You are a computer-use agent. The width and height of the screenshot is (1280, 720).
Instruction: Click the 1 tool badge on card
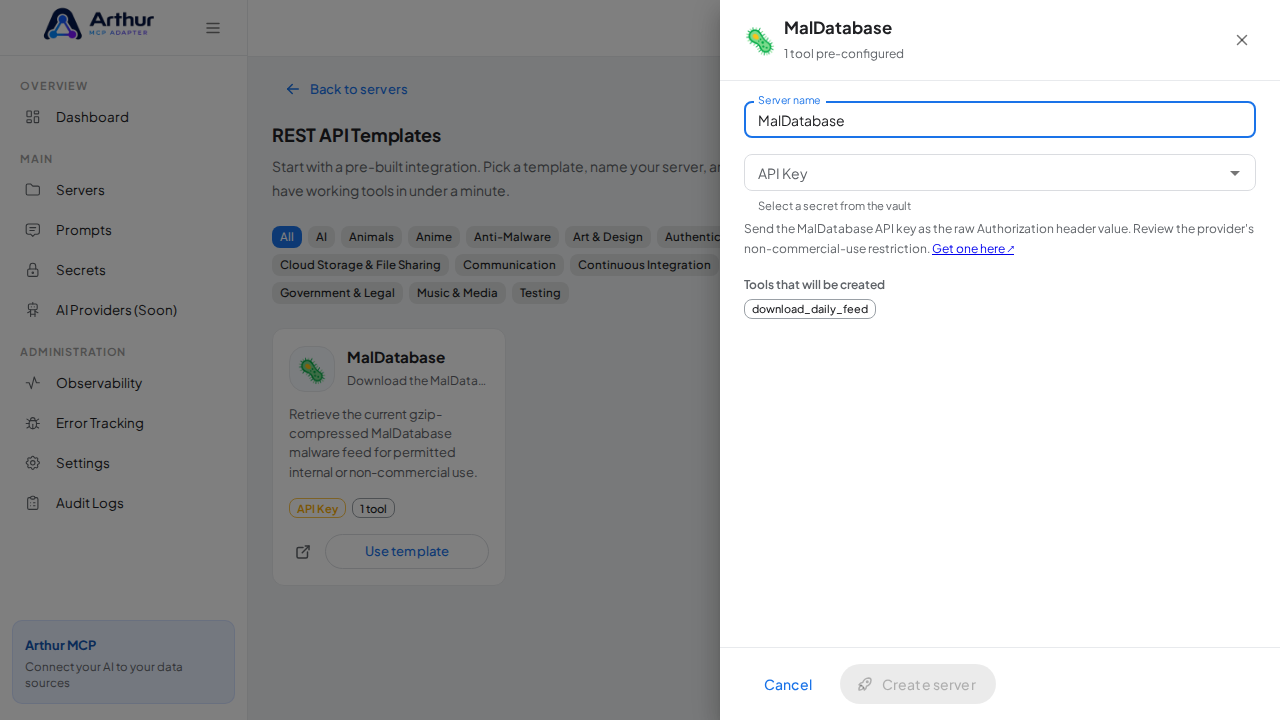click(x=373, y=508)
